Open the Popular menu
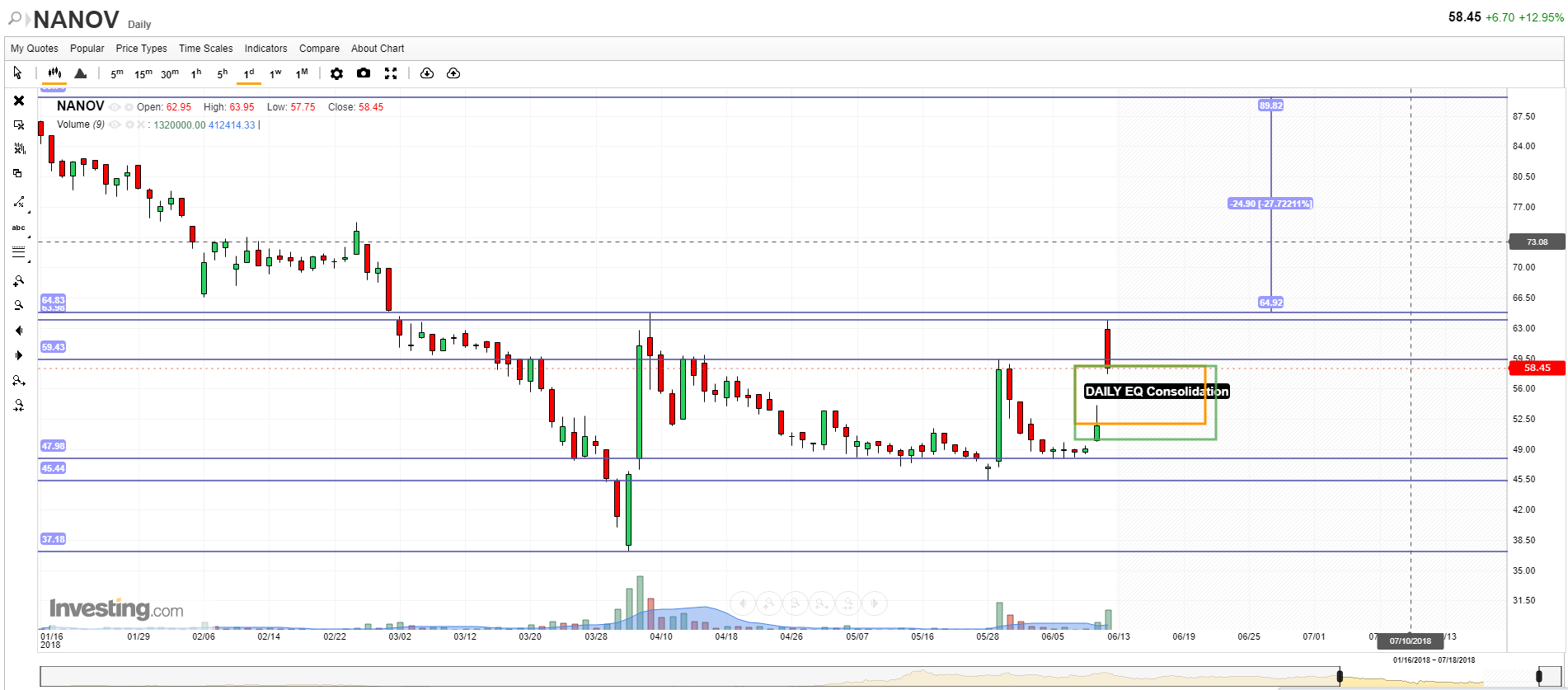The width and height of the screenshot is (1568, 690). tap(87, 49)
